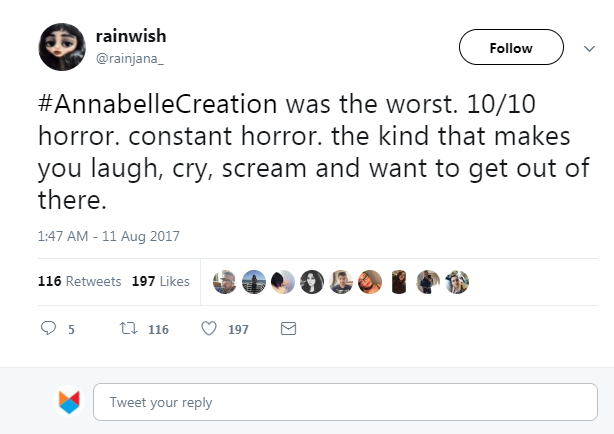The height and width of the screenshot is (434, 614).
Task: Click the beach-scene liker avatar
Action: click(x=254, y=281)
